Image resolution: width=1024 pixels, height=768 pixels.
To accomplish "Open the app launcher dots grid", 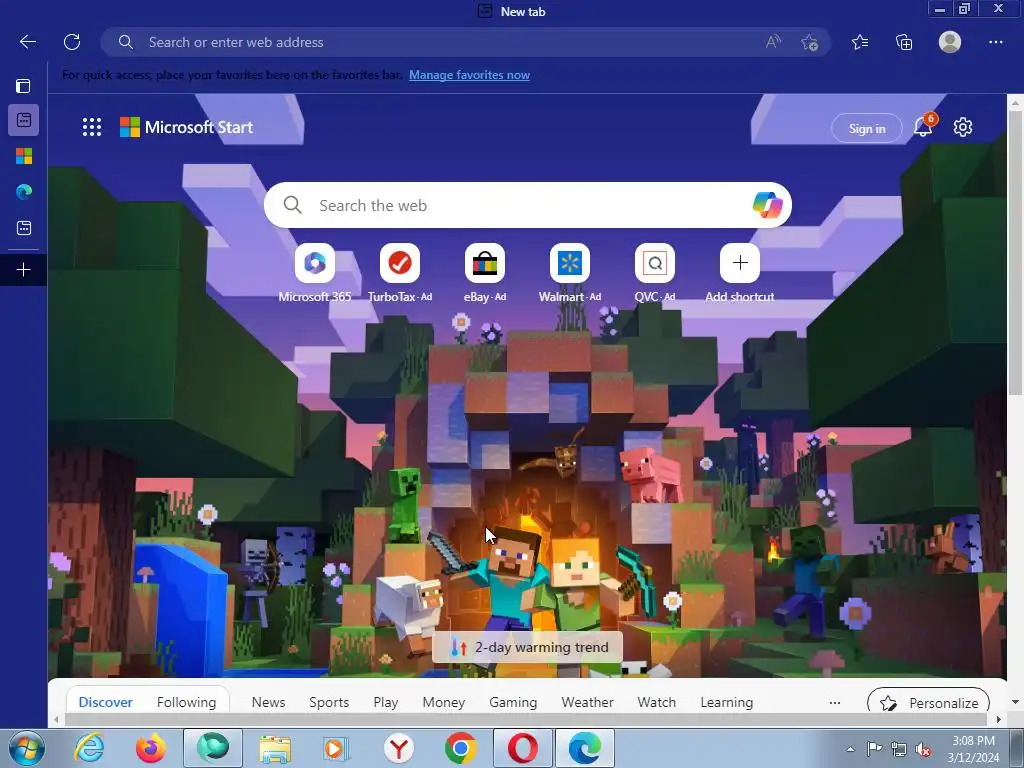I will click(92, 127).
